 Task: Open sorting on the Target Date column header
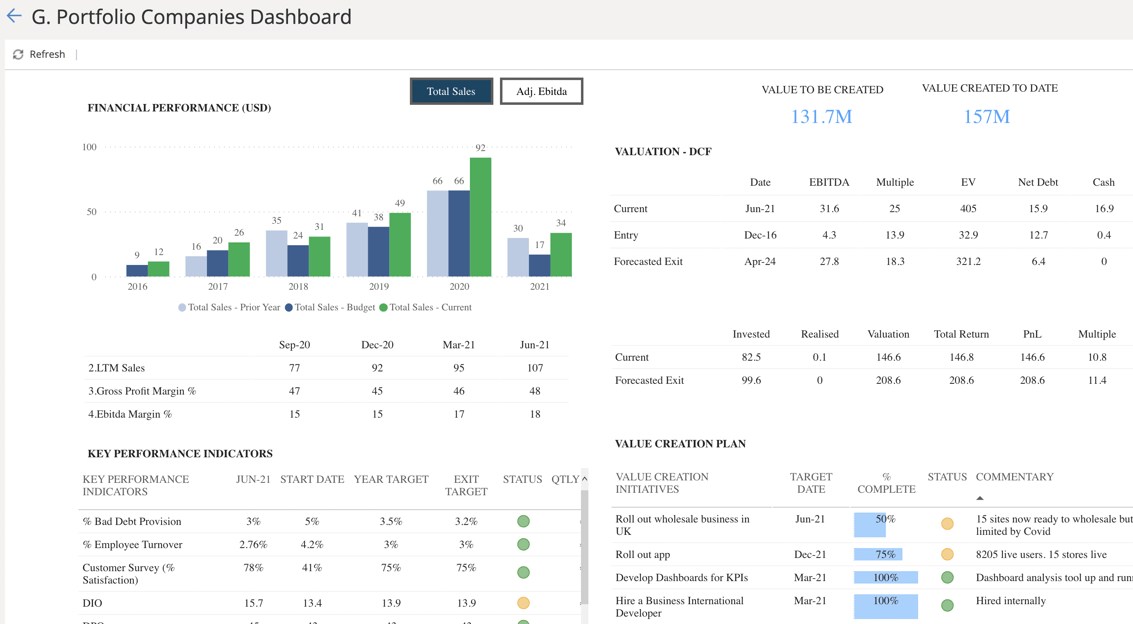coord(811,483)
